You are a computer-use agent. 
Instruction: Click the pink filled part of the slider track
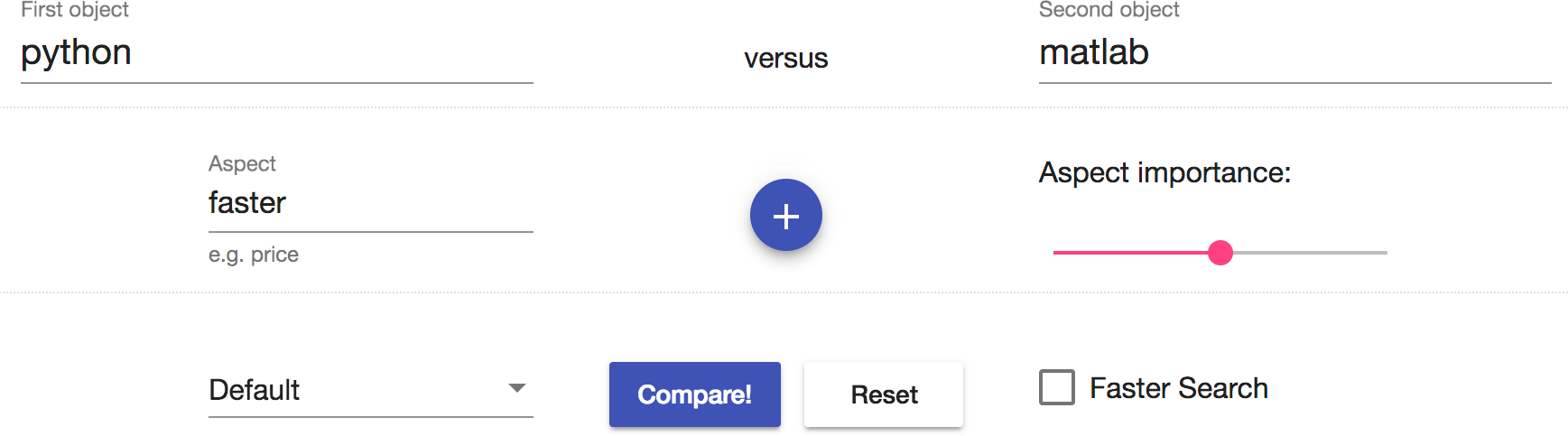pyautogui.click(x=1128, y=253)
